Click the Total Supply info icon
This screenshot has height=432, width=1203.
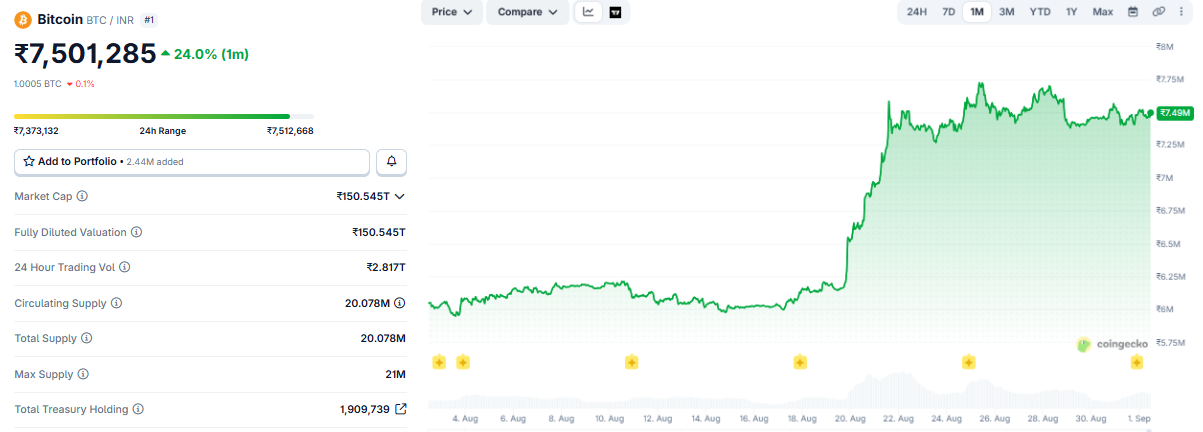point(86,338)
